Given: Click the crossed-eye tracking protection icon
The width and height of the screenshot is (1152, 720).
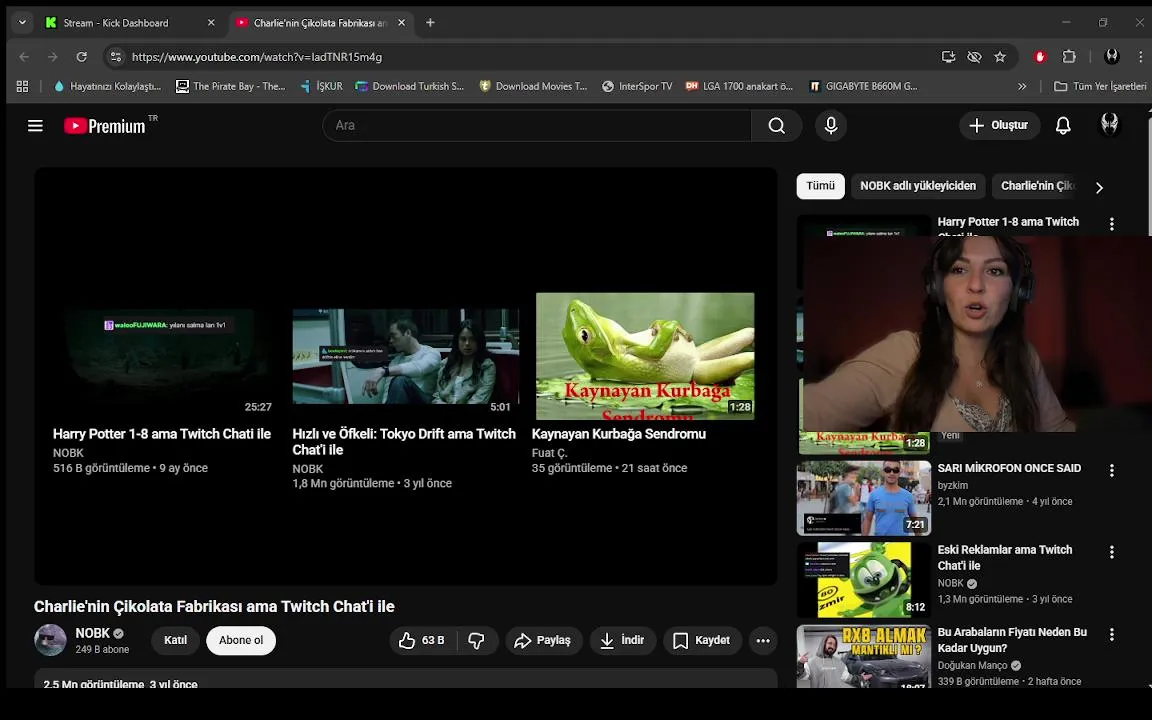Looking at the screenshot, I should [974, 57].
